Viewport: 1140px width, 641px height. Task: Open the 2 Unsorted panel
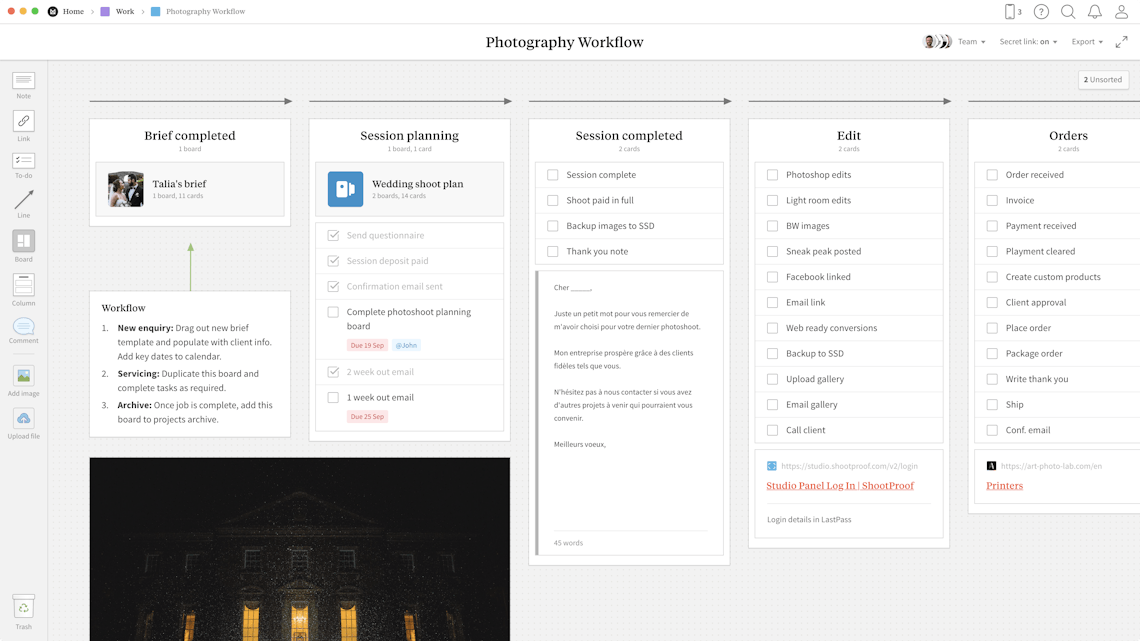pyautogui.click(x=1103, y=80)
